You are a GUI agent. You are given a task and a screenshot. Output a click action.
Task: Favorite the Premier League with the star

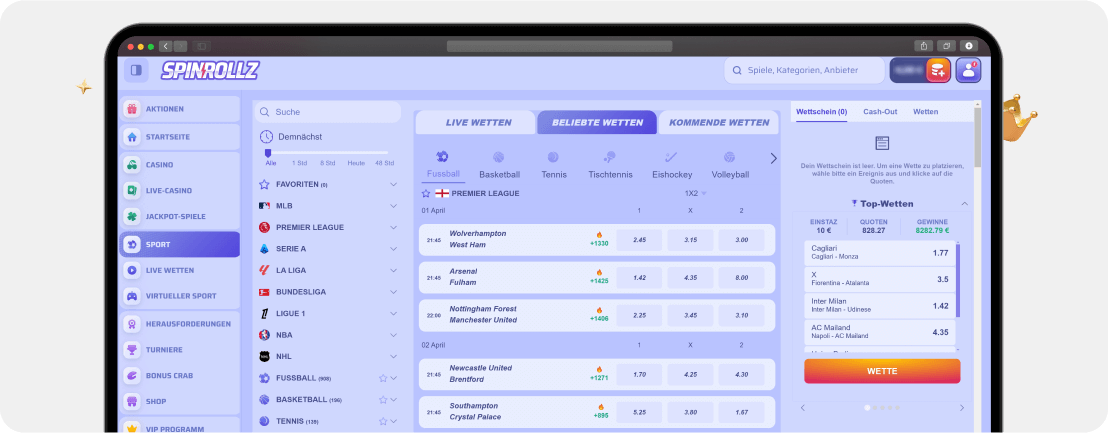click(426, 193)
